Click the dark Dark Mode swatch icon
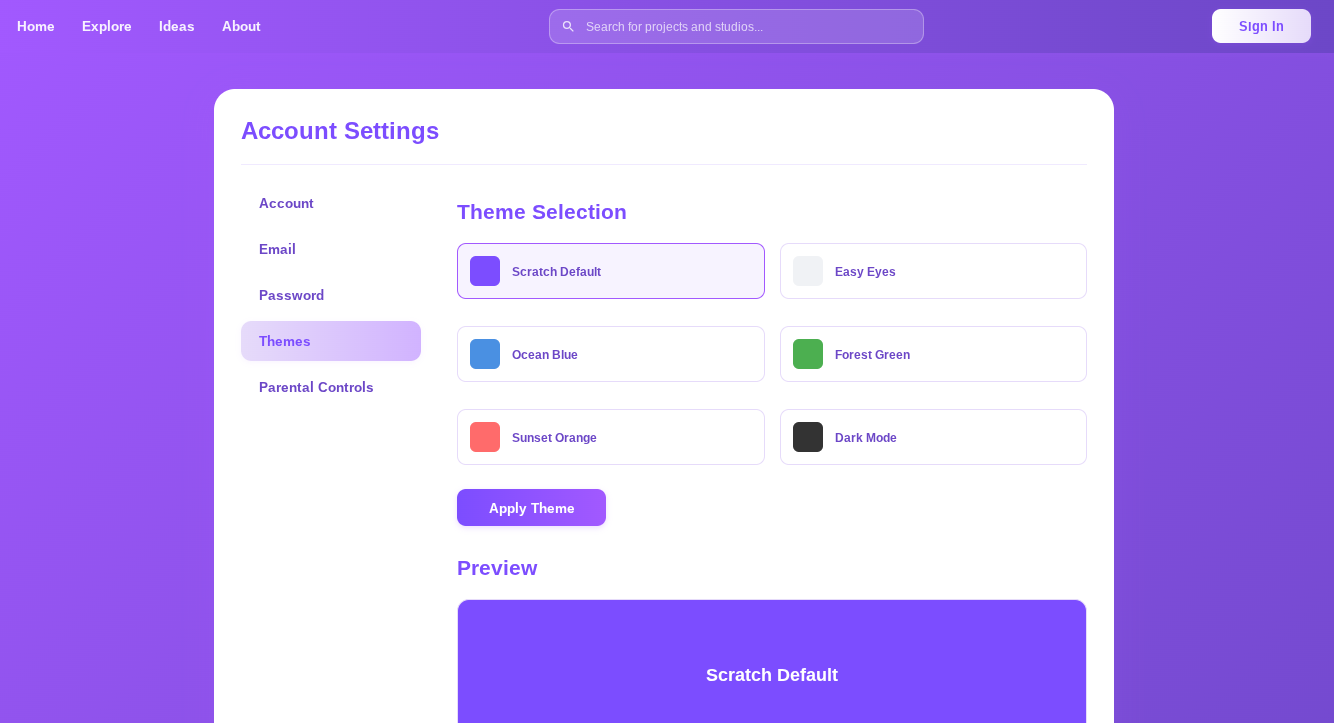Image resolution: width=1334 pixels, height=723 pixels. point(807,436)
